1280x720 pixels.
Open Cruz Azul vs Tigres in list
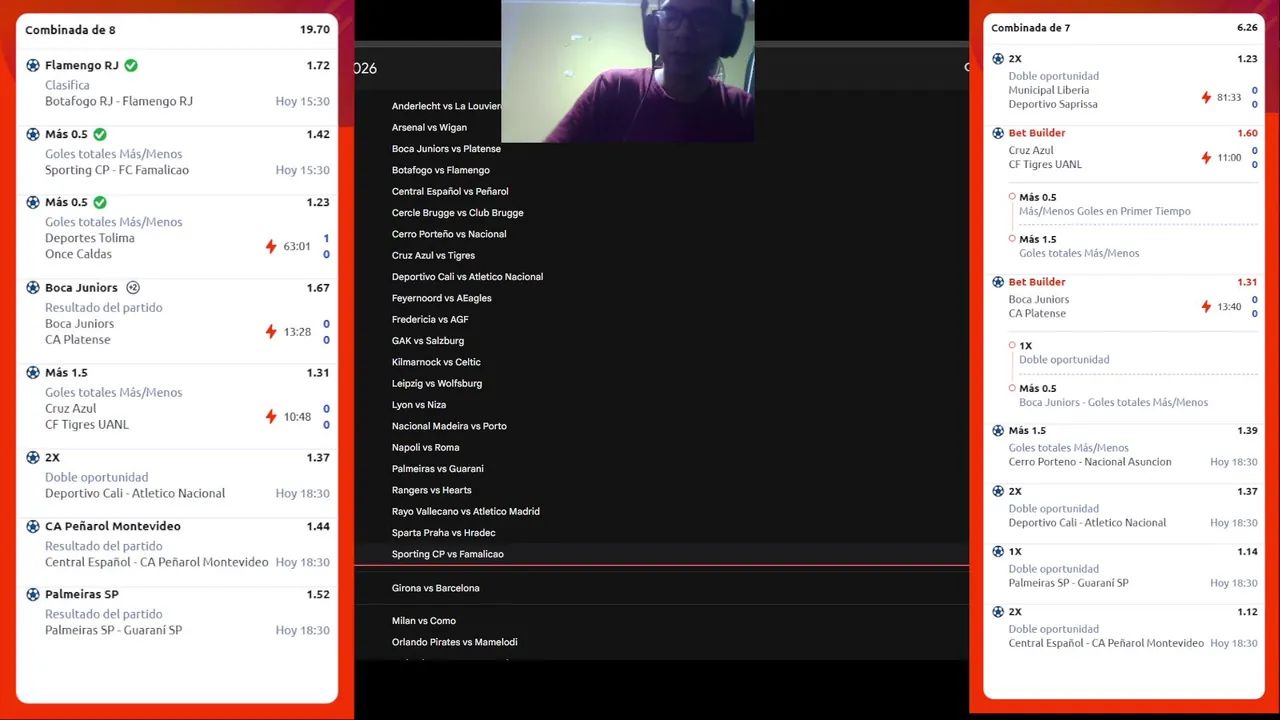tap(433, 255)
